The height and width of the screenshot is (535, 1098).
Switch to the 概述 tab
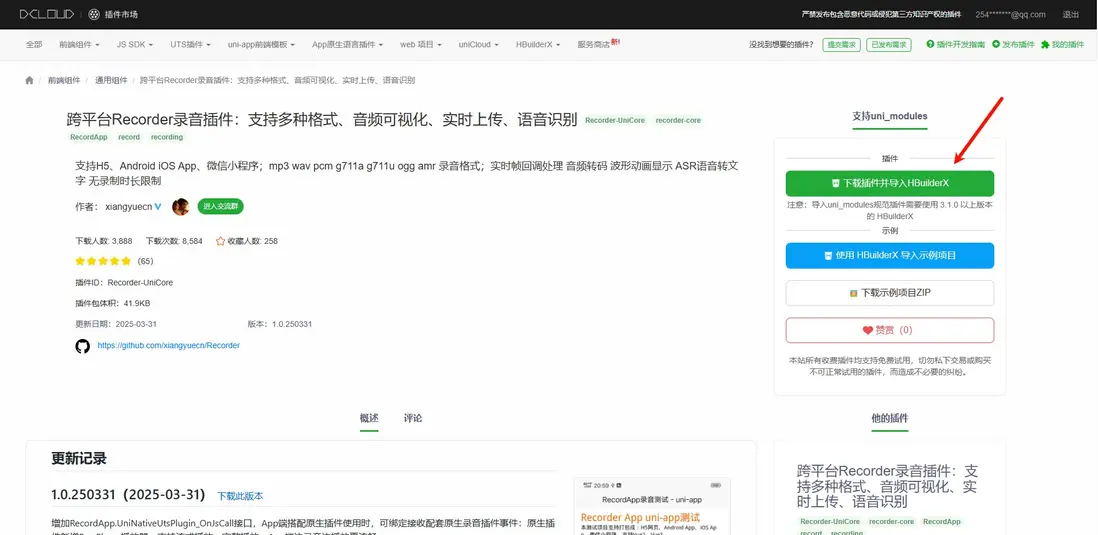coord(369,418)
